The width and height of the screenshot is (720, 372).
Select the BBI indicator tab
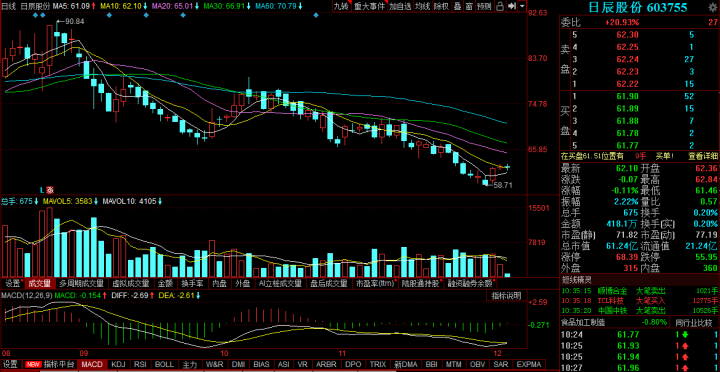(432, 365)
